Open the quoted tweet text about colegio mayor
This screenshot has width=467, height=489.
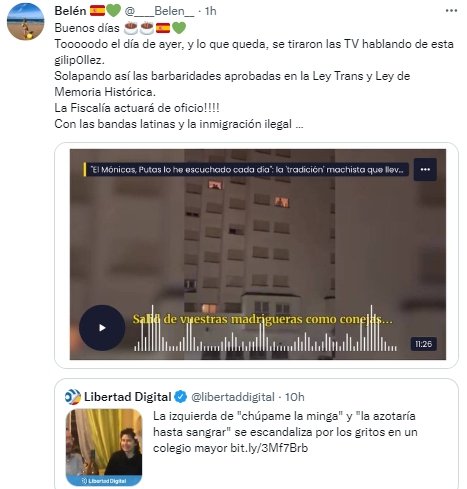tap(285, 432)
